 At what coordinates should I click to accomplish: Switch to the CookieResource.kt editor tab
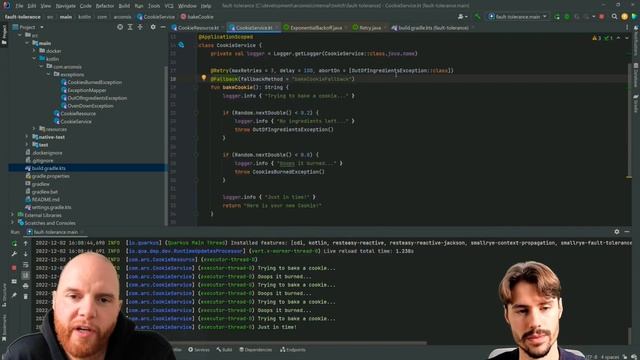click(198, 28)
